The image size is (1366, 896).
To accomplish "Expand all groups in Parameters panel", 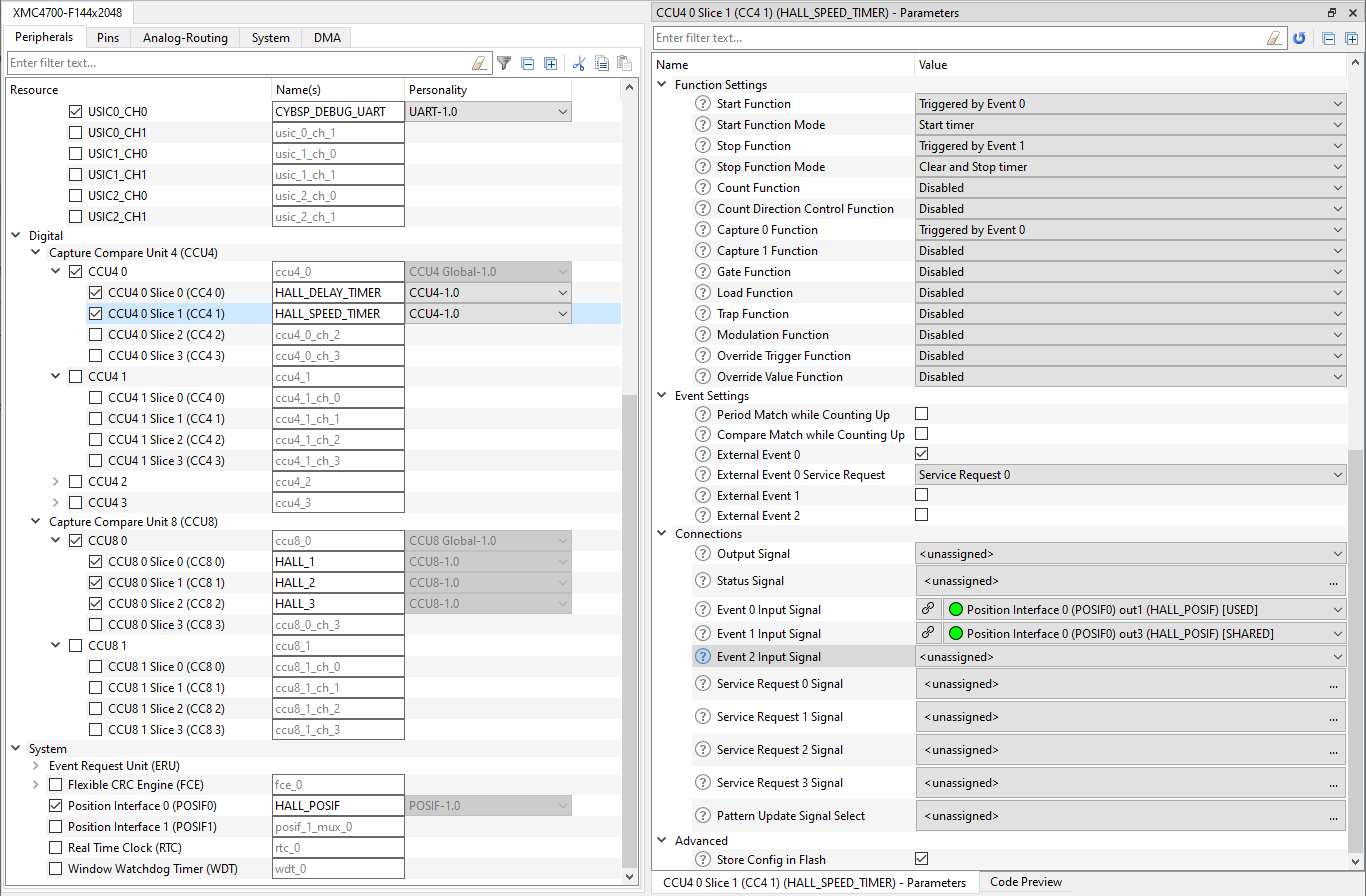I will pos(1351,38).
